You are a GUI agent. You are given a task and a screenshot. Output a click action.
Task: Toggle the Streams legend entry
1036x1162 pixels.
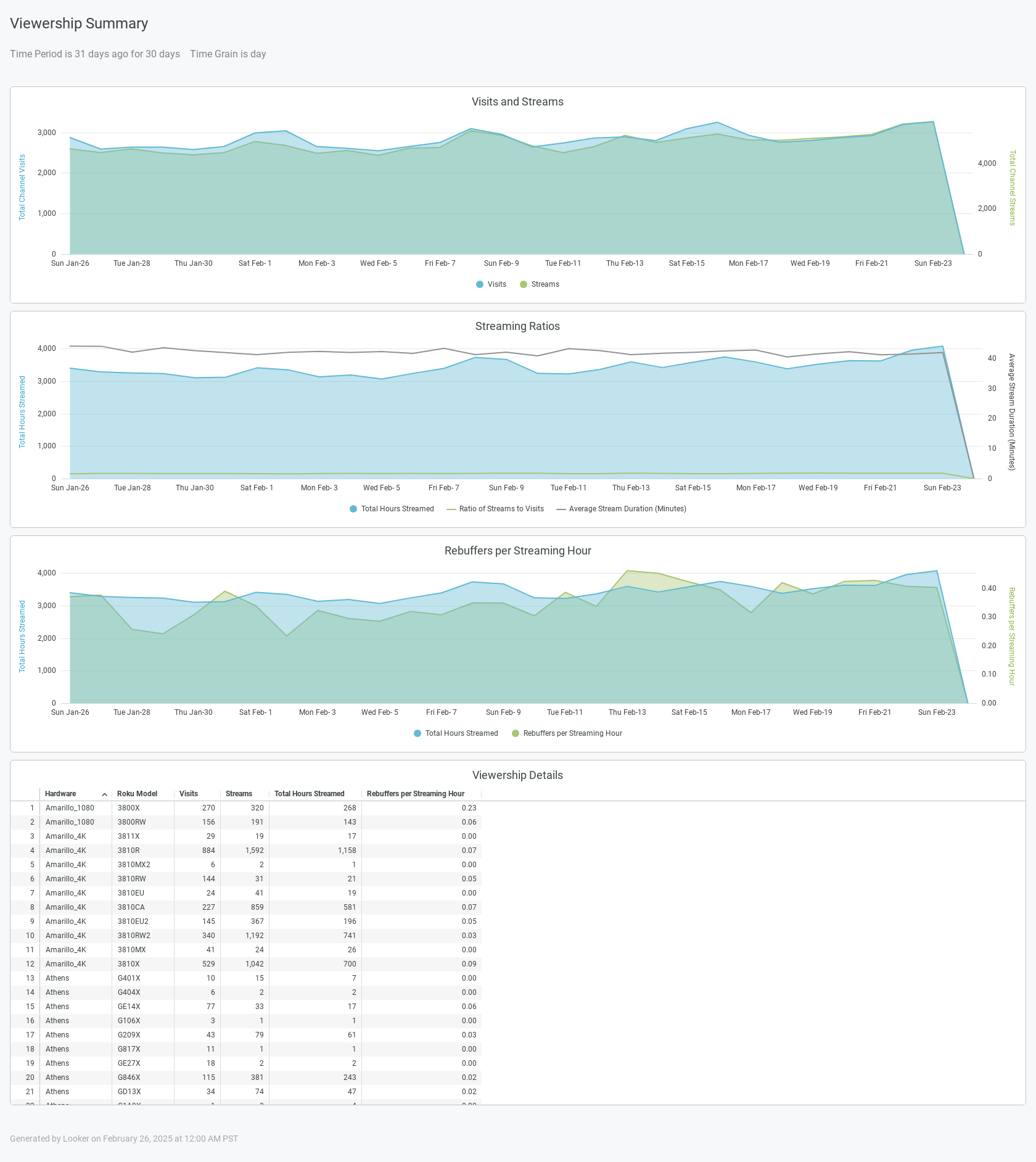click(540, 284)
